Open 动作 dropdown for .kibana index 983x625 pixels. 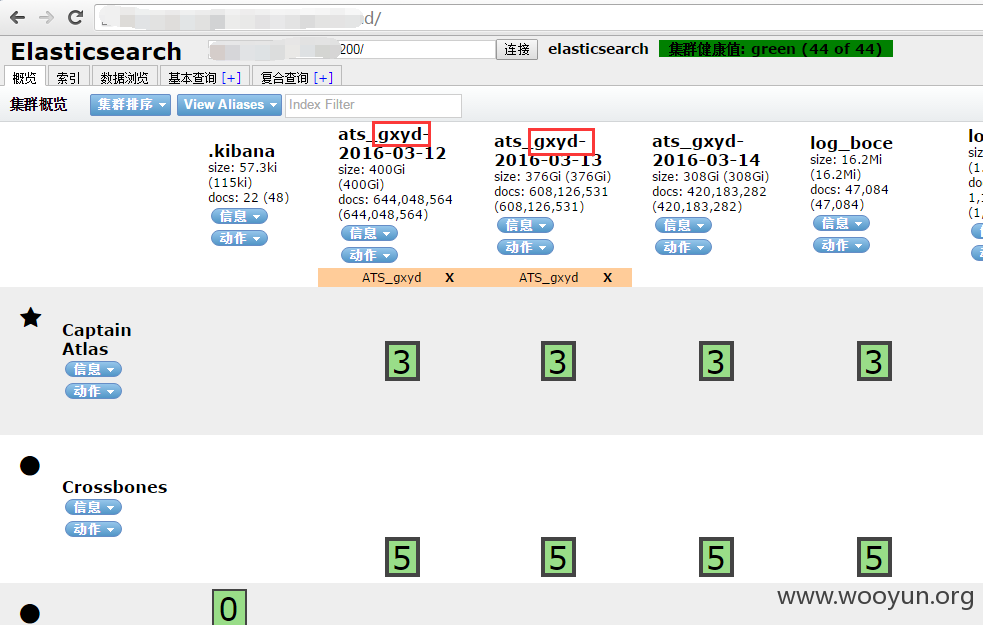click(239, 238)
